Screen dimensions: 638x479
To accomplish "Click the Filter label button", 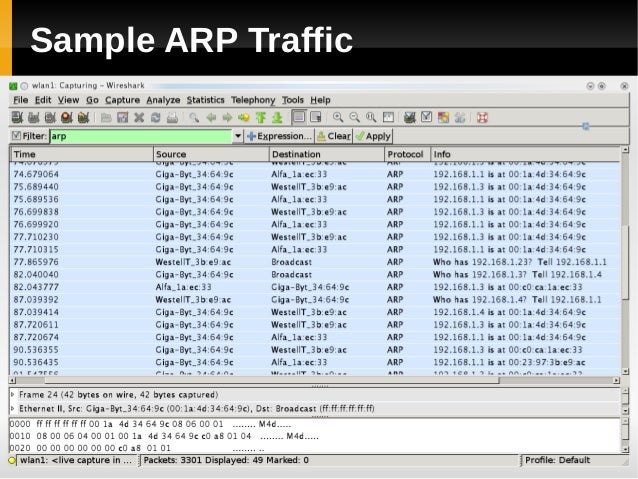I will tap(29, 136).
